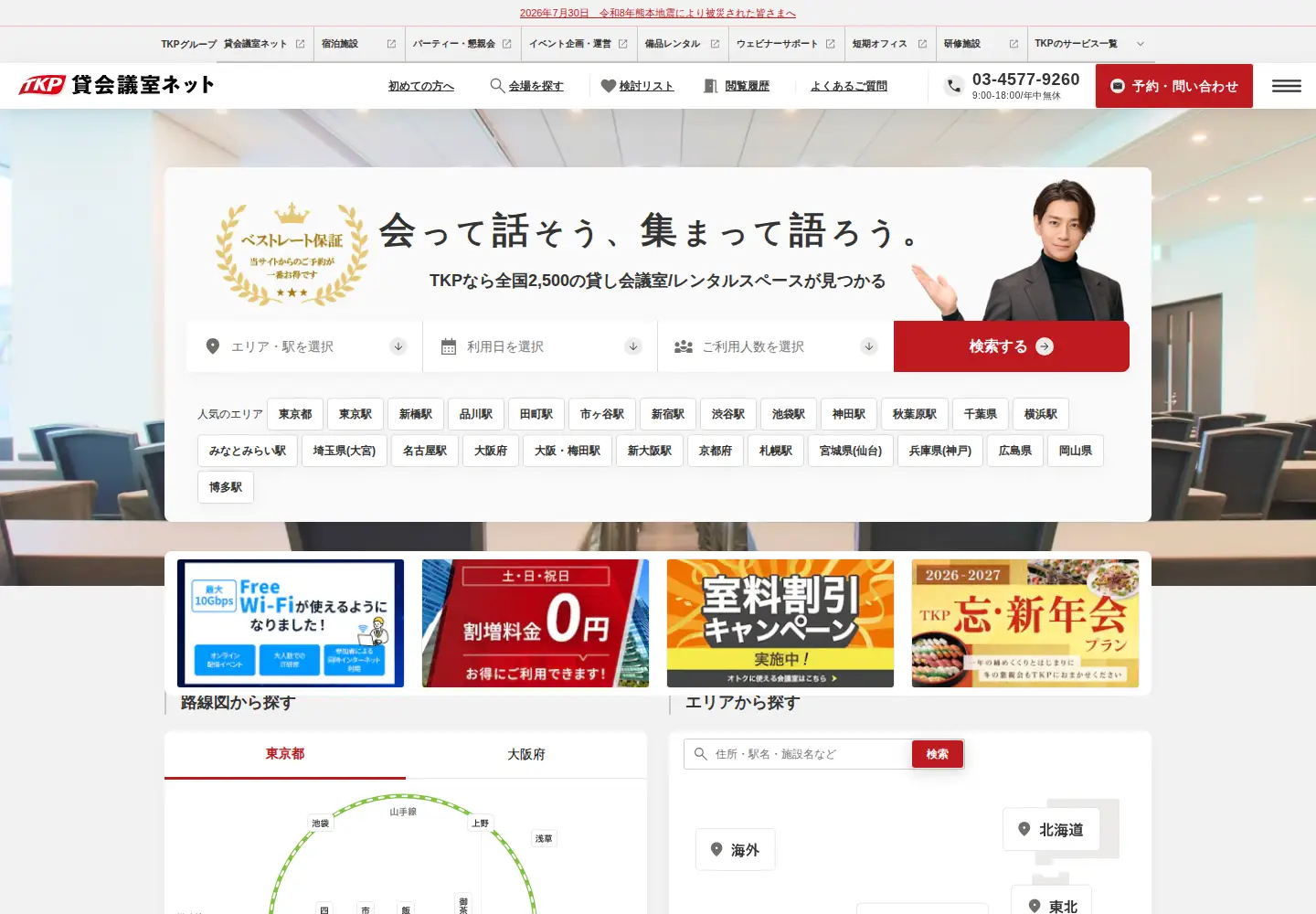Click the calendar icon in date selector

tap(449, 346)
